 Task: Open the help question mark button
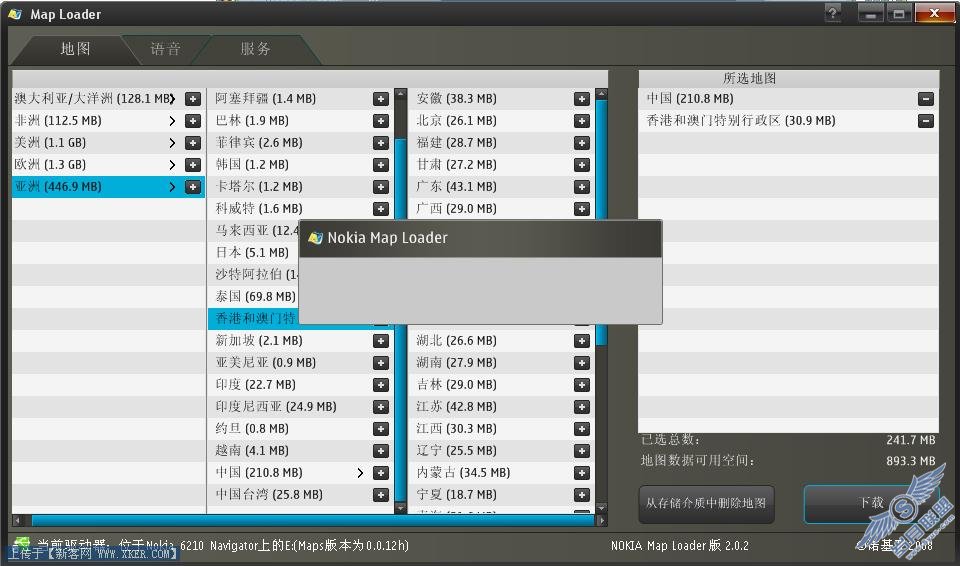(x=833, y=13)
